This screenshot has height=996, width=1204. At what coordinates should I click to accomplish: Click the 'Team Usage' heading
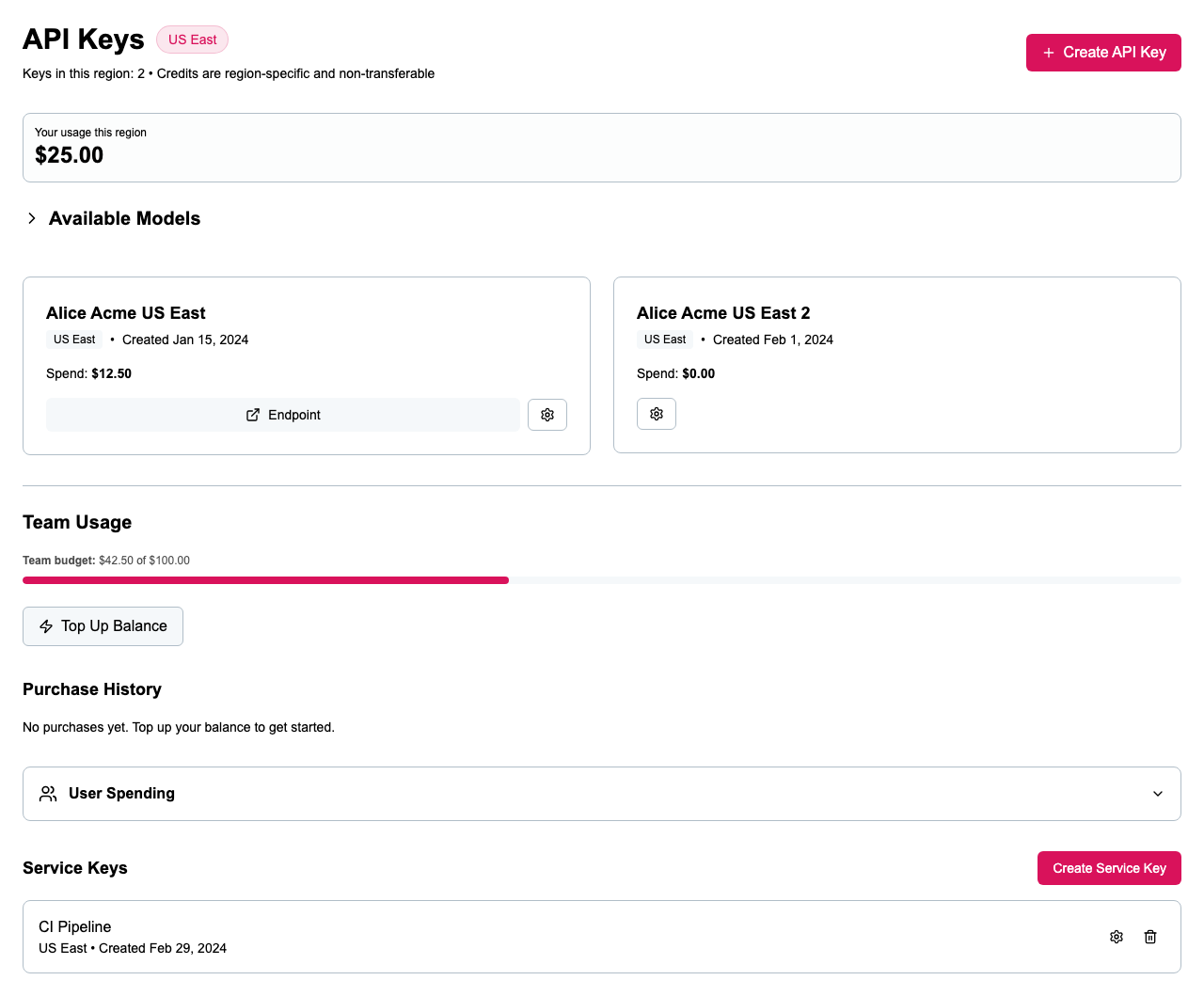pyautogui.click(x=77, y=522)
